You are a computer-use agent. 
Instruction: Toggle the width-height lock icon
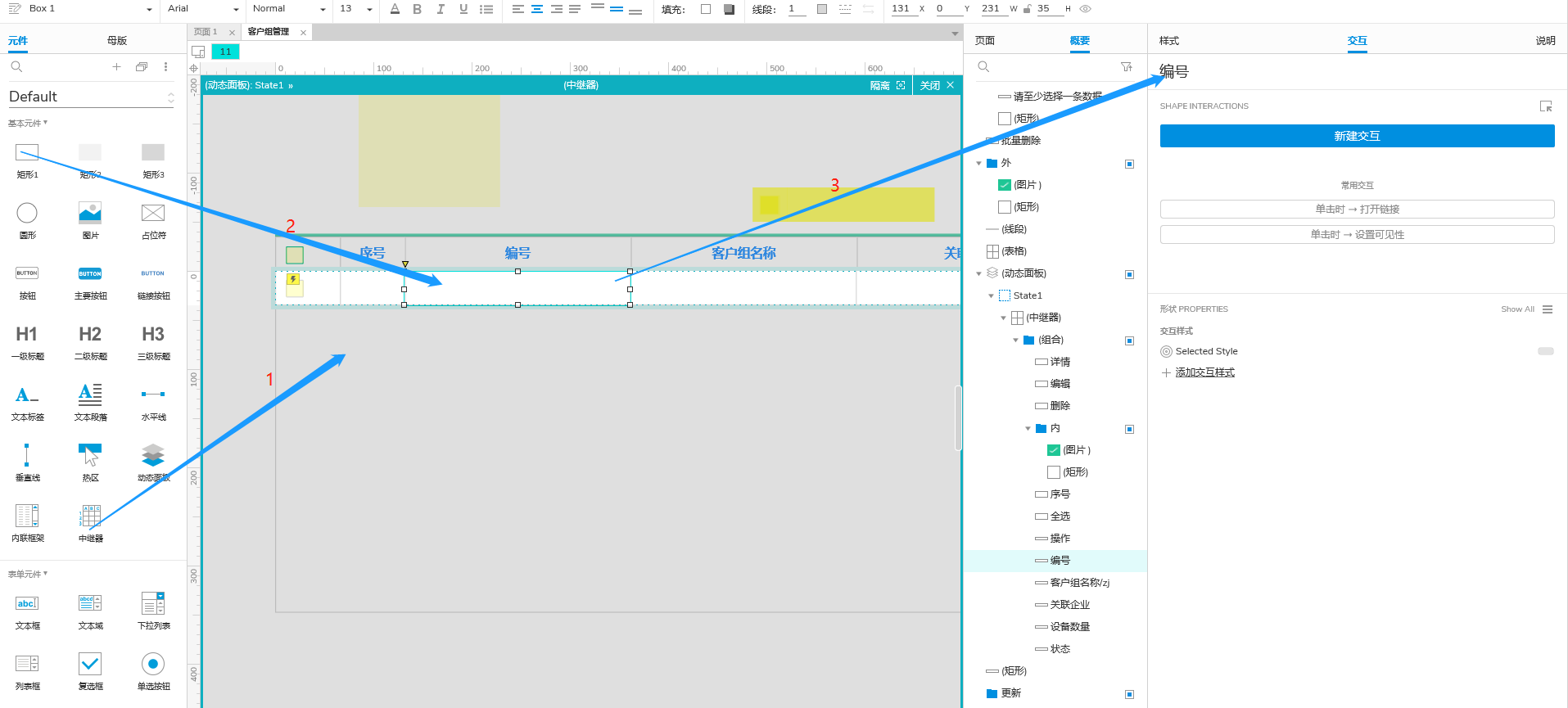pyautogui.click(x=1027, y=9)
